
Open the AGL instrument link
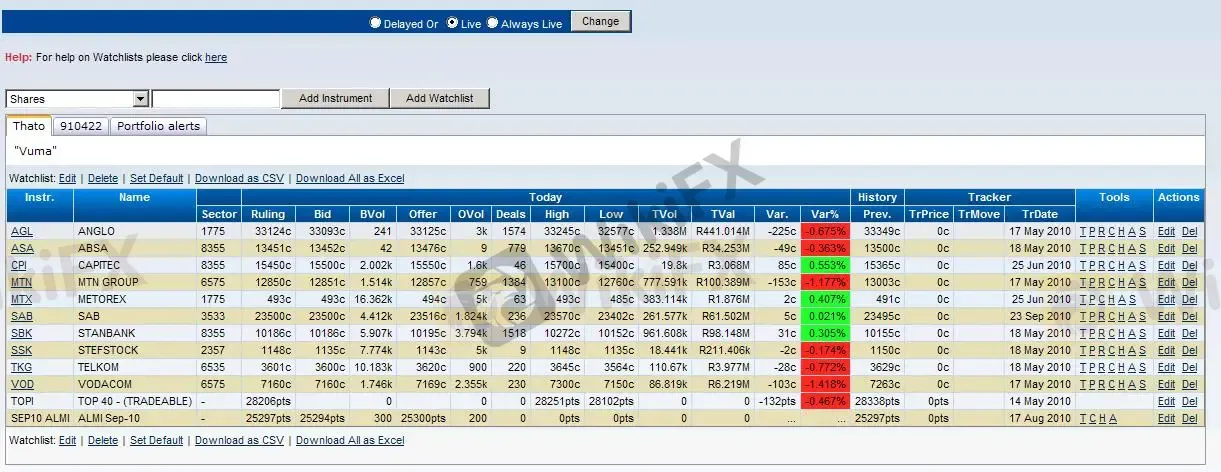tap(21, 231)
